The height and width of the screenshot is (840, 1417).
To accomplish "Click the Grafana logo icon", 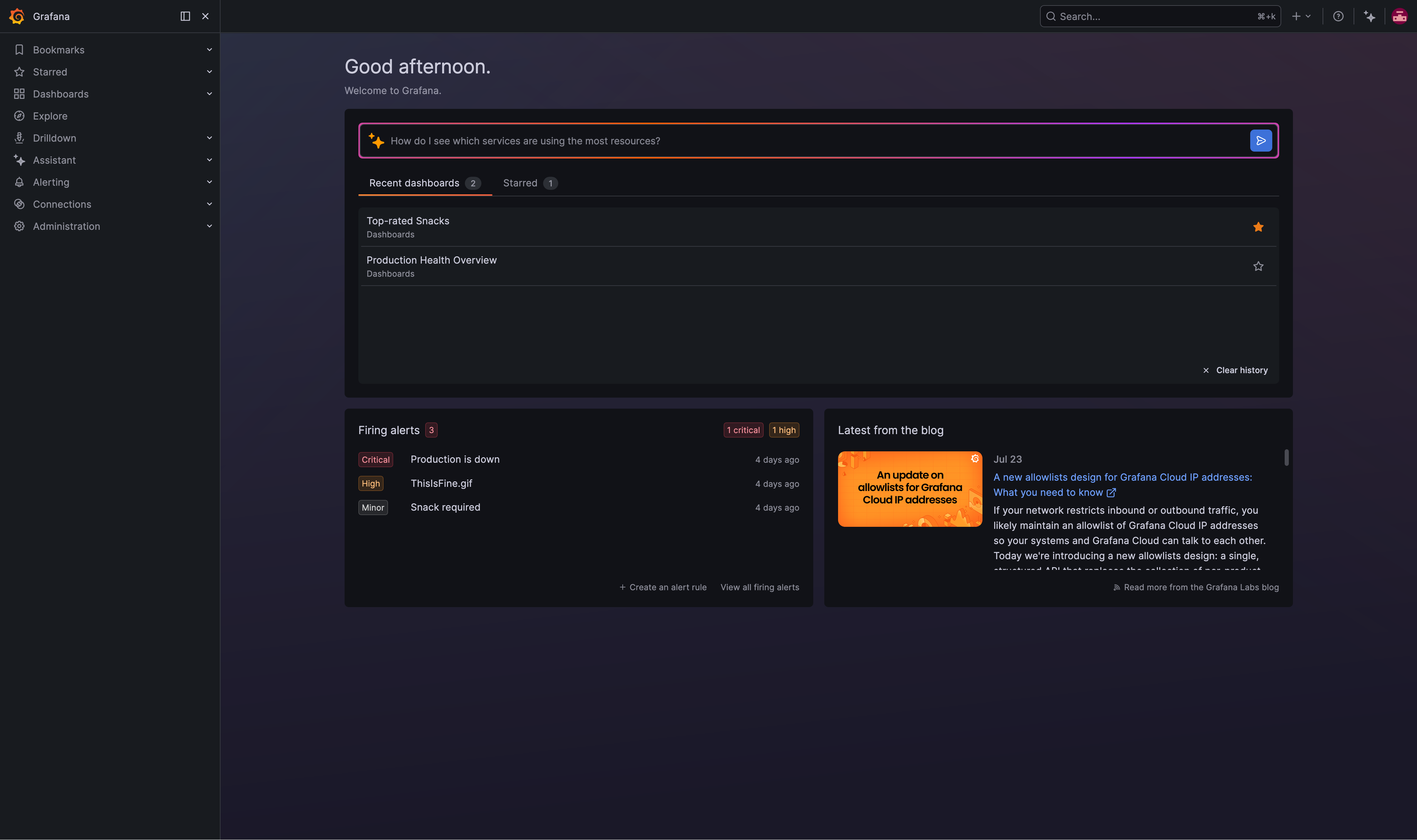I will coord(17,17).
